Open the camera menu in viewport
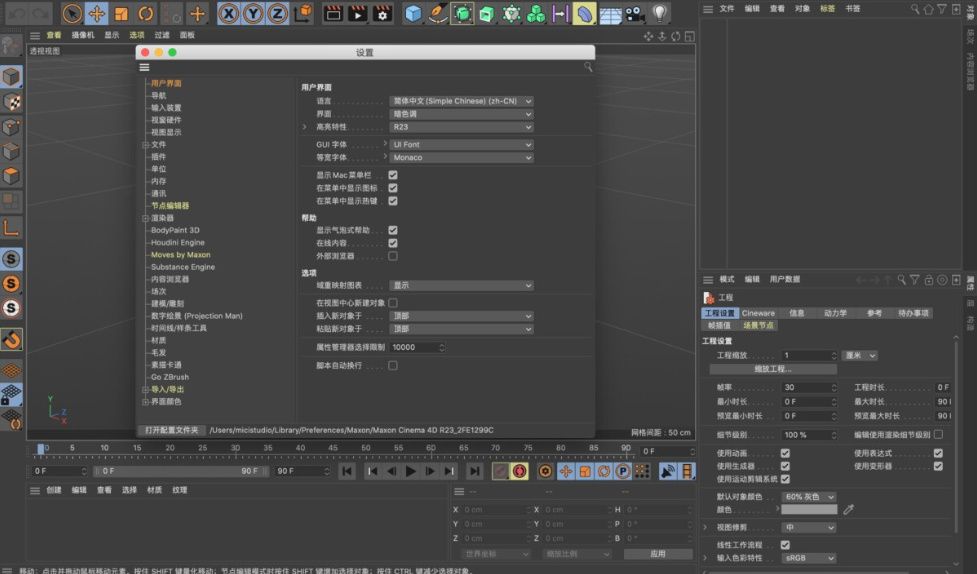 click(x=83, y=36)
